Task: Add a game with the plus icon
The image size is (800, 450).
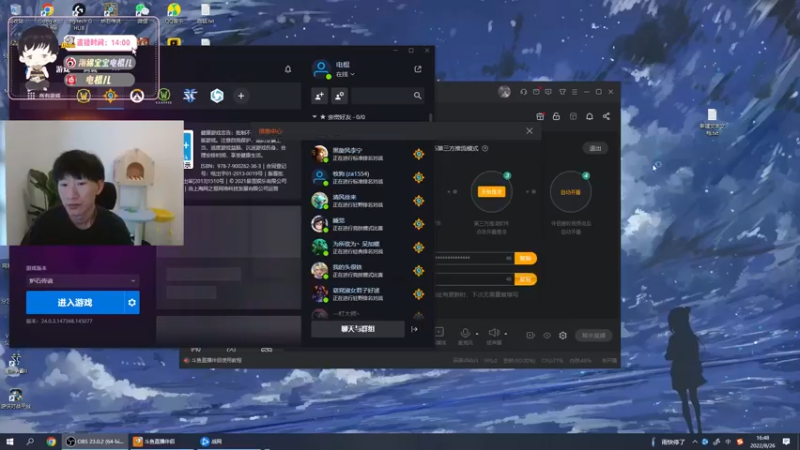Action: 241,95
